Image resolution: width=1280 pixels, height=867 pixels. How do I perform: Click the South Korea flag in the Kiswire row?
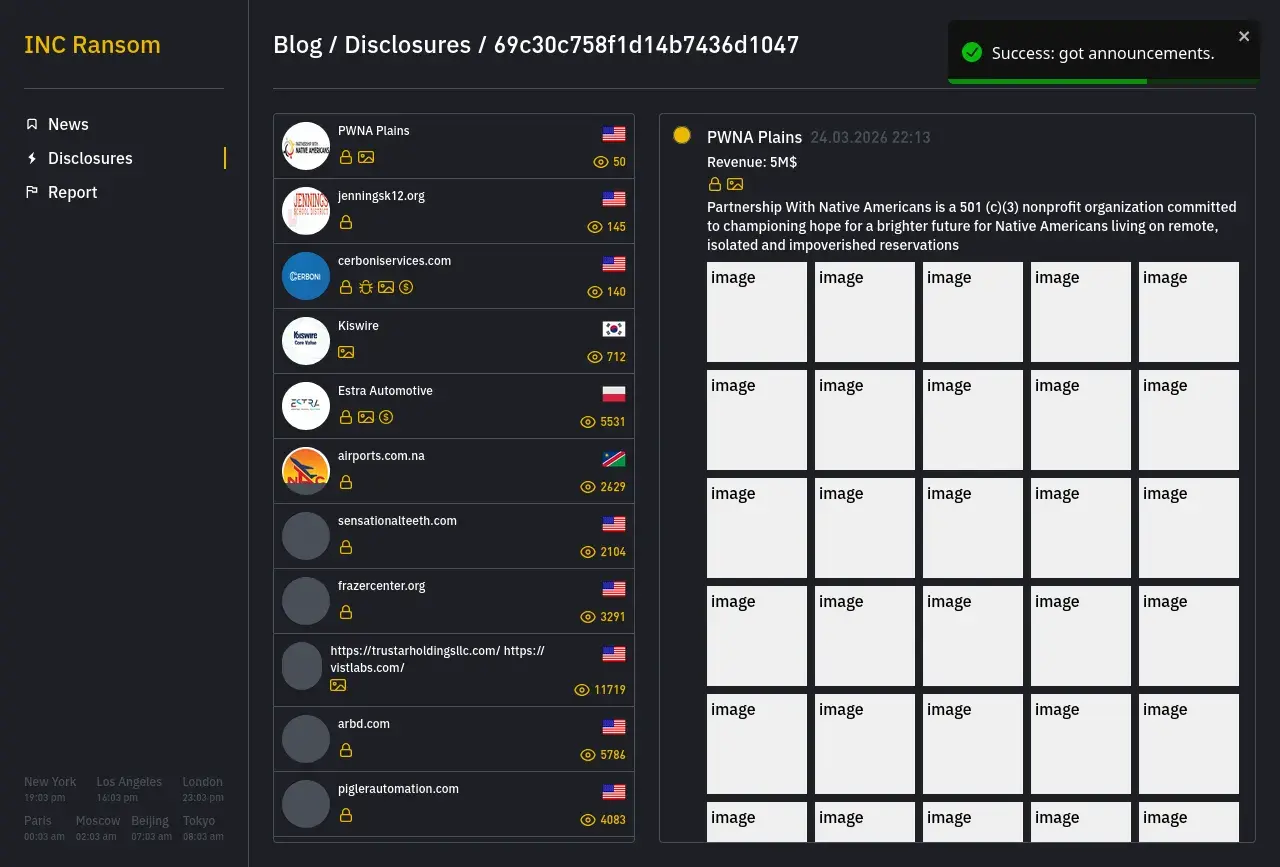(614, 329)
